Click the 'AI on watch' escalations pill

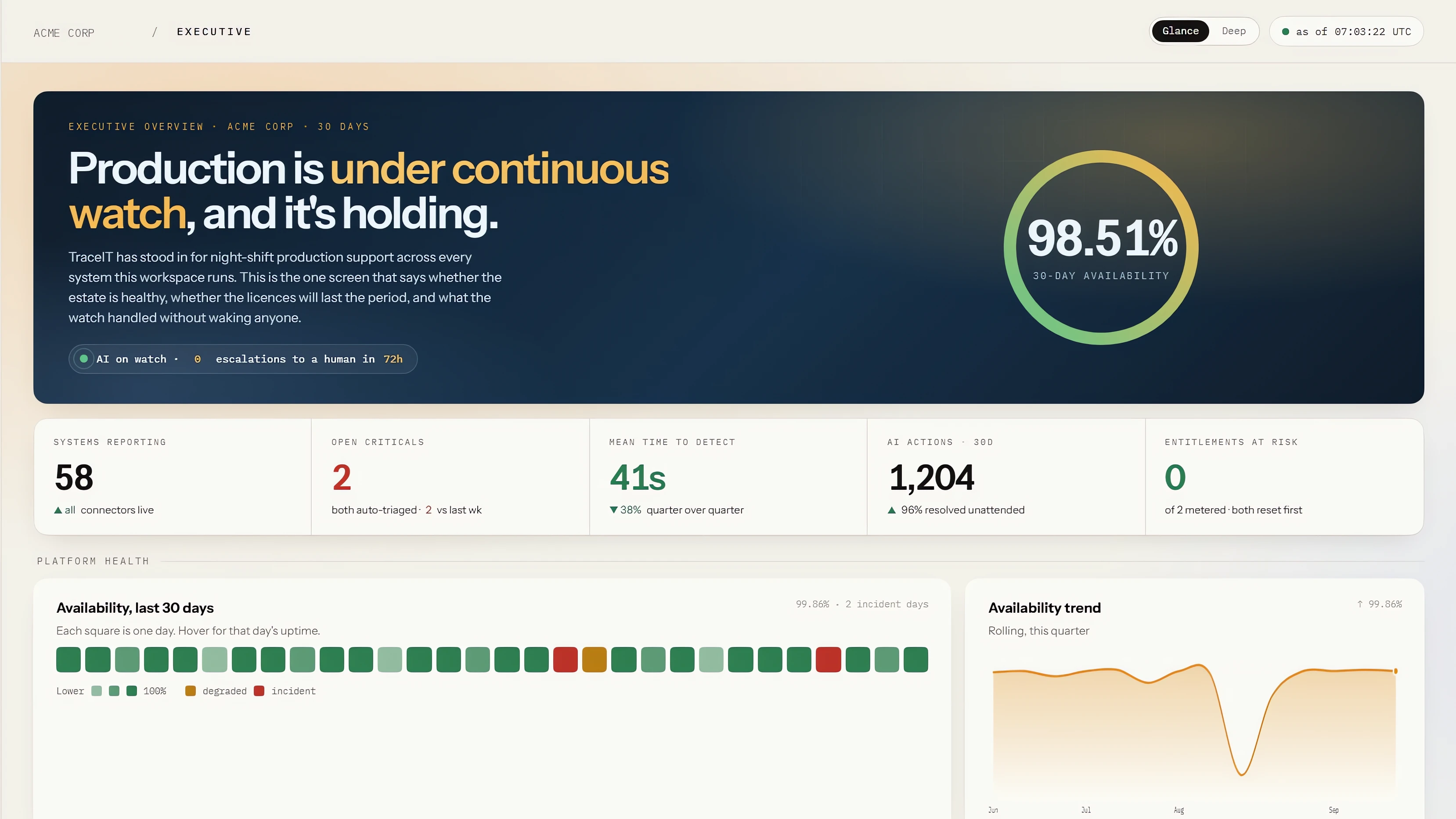[x=243, y=359]
